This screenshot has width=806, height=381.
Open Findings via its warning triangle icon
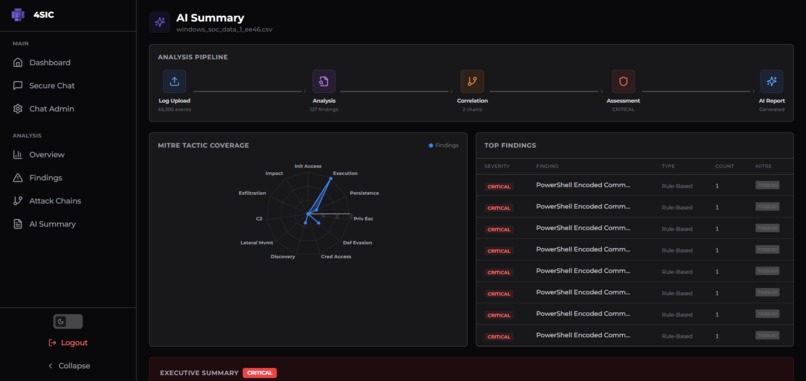(x=18, y=178)
